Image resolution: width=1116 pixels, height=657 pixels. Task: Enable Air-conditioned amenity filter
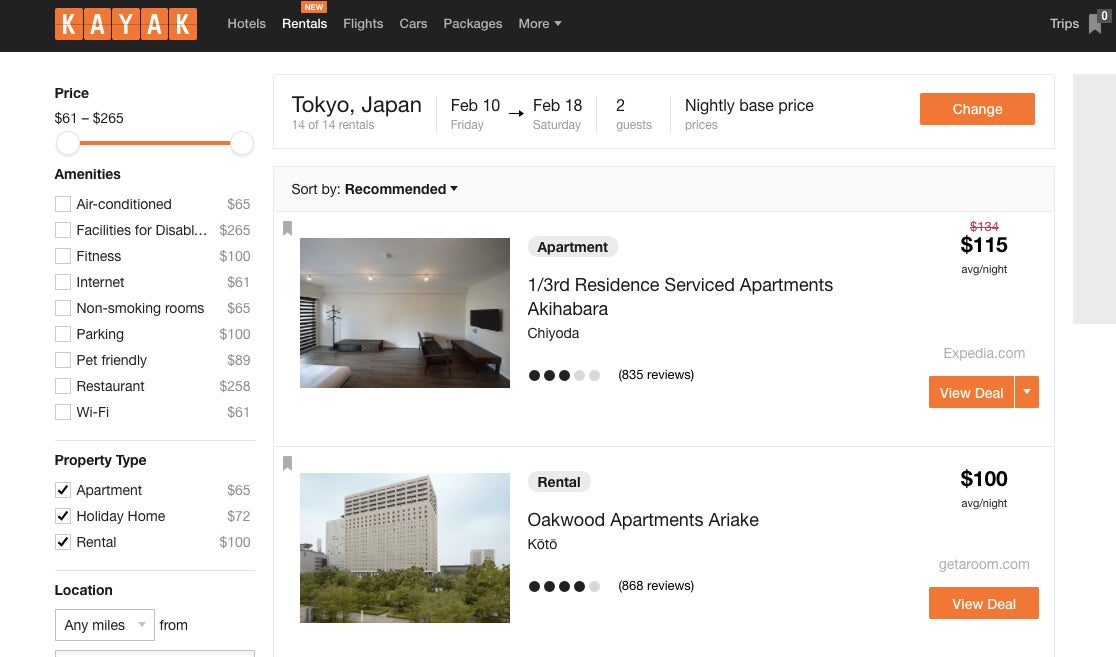coord(63,204)
